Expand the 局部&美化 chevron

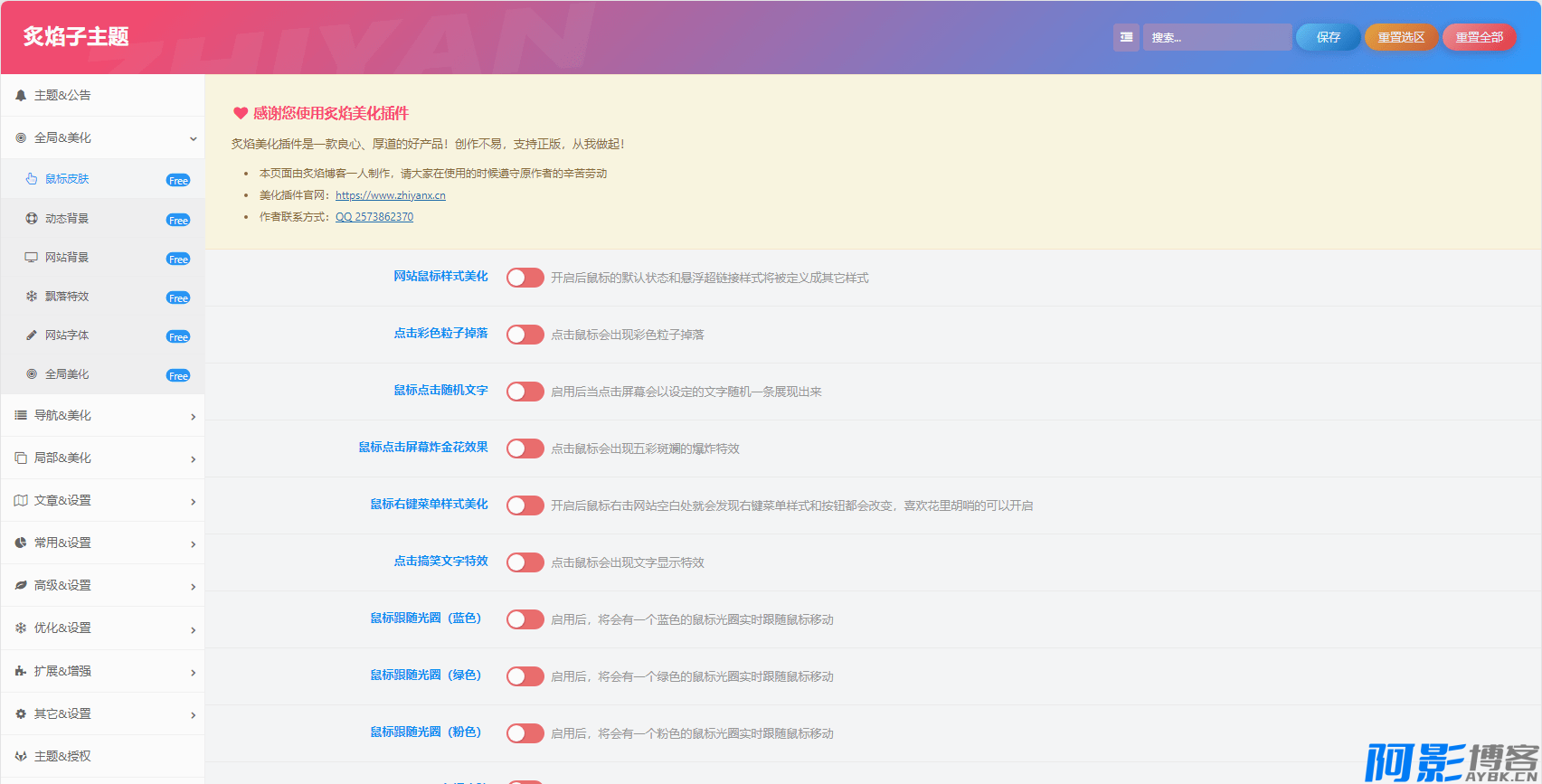point(193,459)
